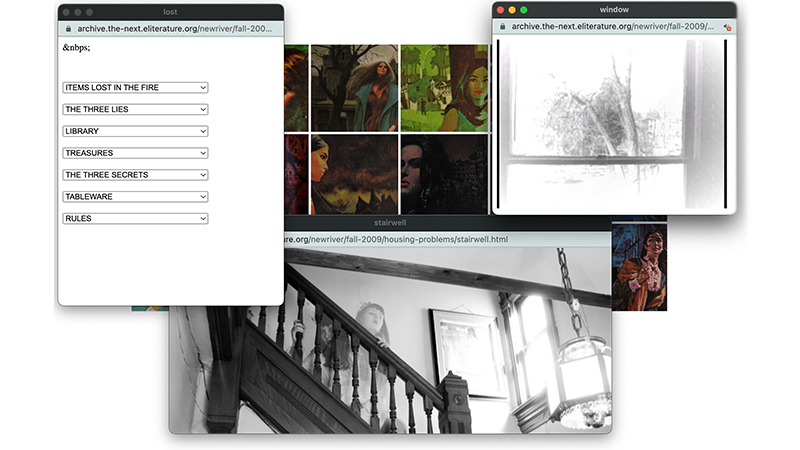
Task: Click the lock icon in the 'lost' address bar
Action: click(x=68, y=29)
